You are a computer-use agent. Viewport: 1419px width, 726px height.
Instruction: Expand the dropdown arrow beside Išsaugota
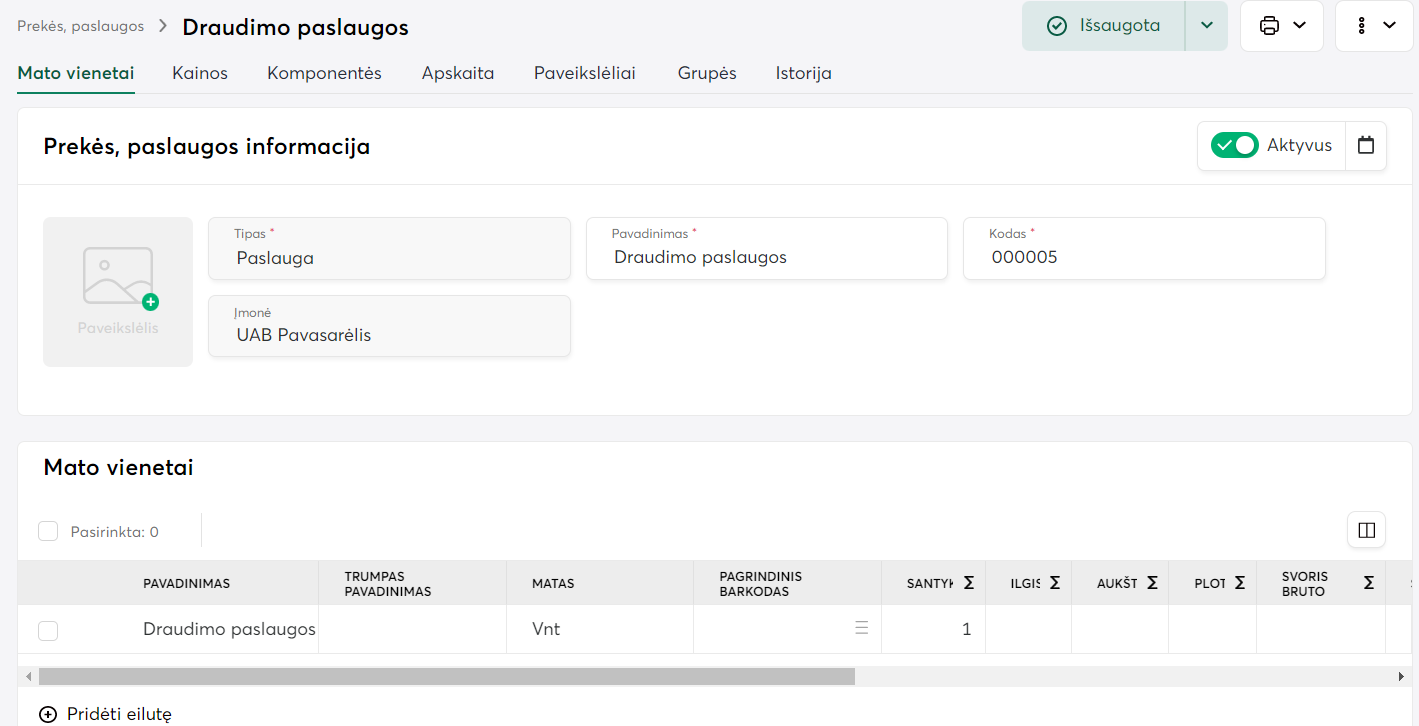click(x=1206, y=26)
